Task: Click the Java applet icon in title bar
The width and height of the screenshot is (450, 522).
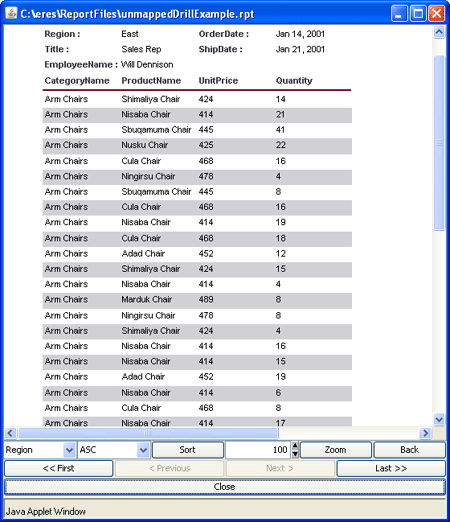Action: 11,14
